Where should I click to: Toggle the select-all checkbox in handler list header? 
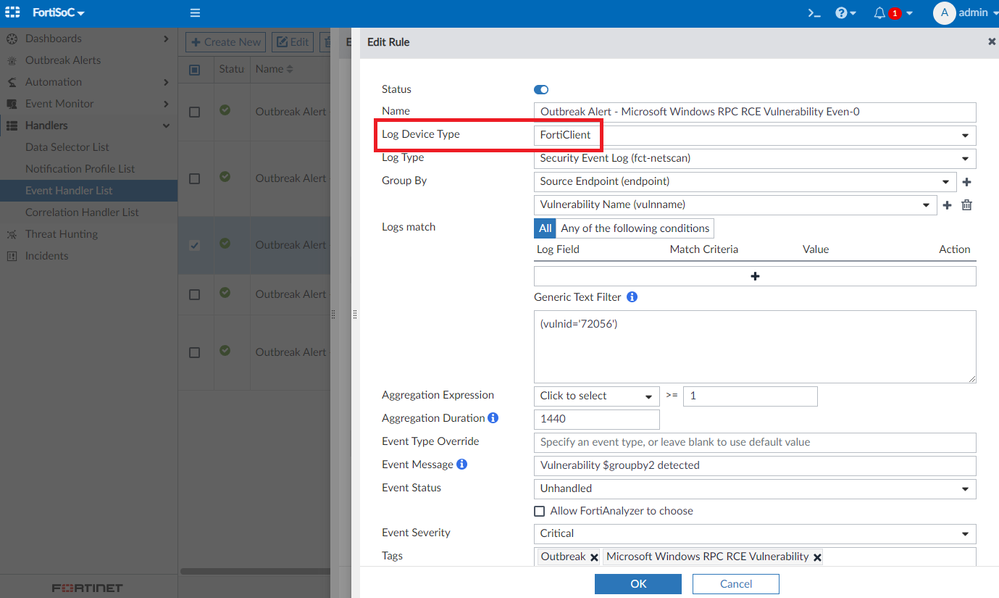tap(195, 69)
